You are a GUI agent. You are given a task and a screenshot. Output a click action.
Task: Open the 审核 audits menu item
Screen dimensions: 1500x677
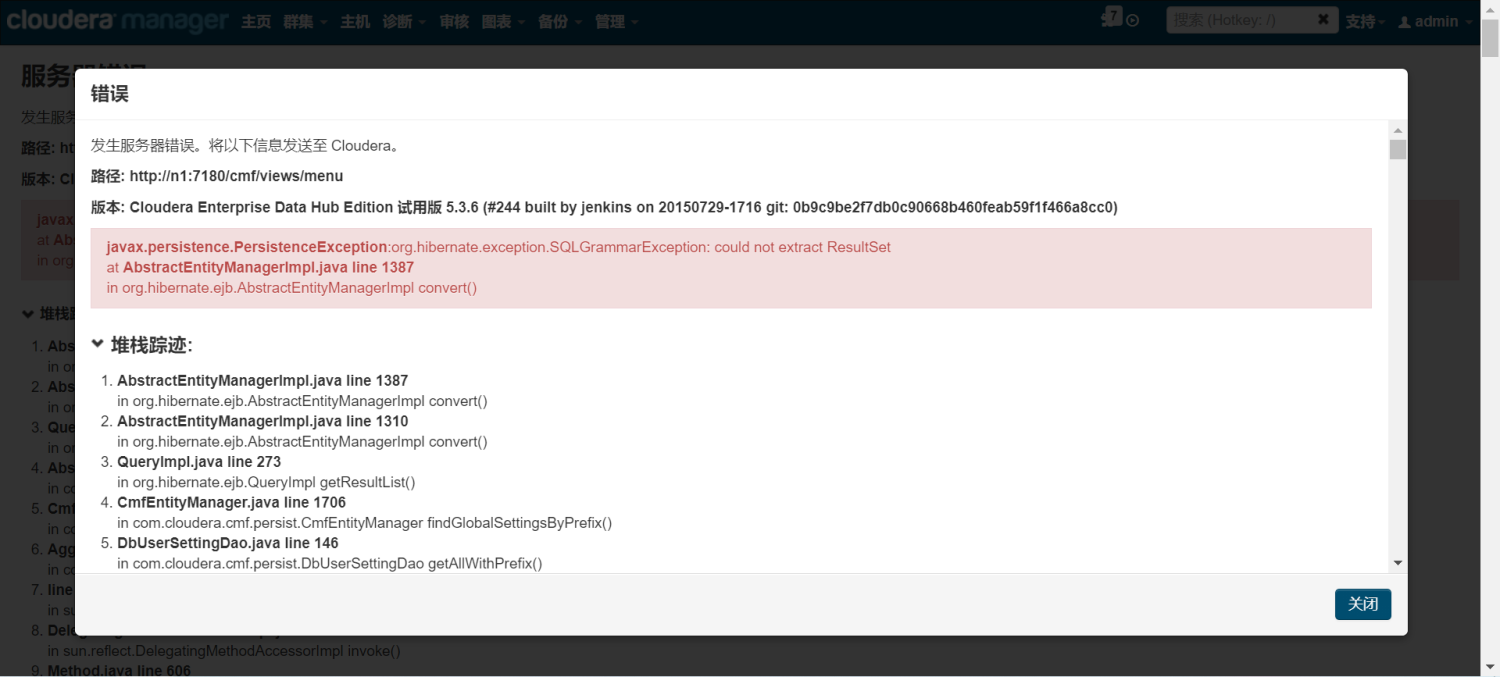point(454,21)
